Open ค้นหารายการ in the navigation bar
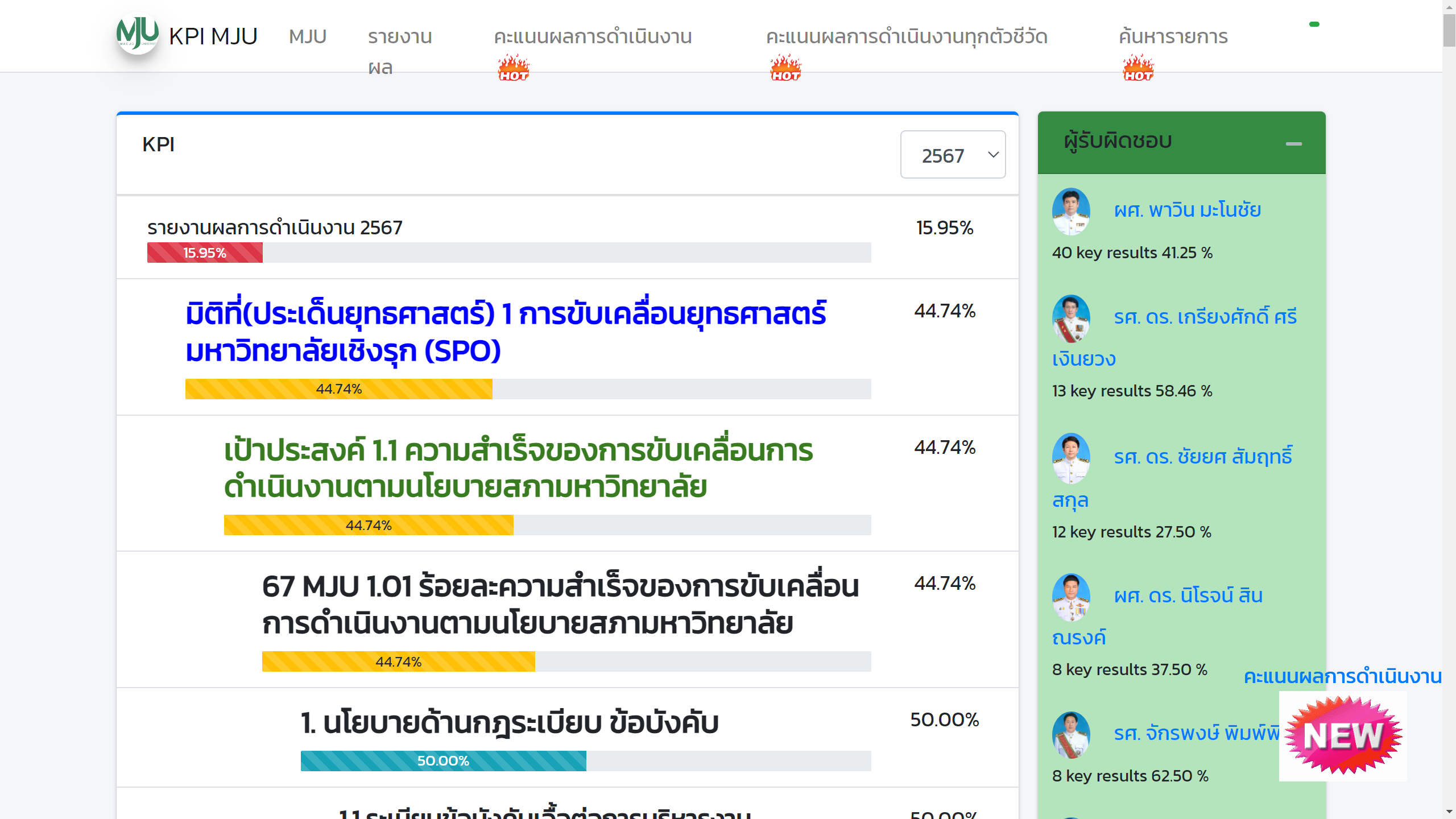 click(x=1173, y=36)
